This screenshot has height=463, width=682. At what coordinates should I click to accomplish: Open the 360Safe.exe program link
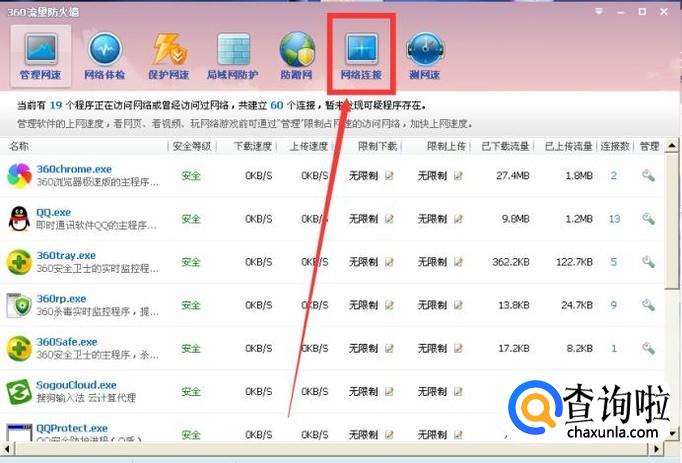click(67, 342)
